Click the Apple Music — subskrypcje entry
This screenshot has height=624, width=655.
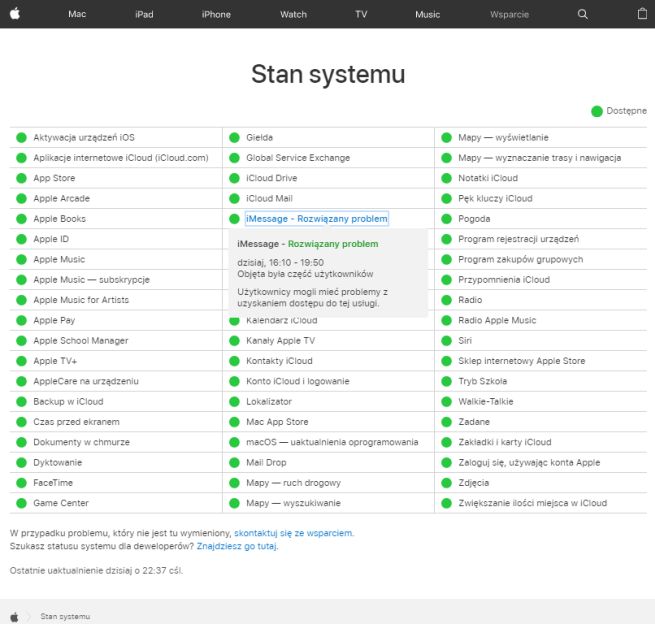coord(91,280)
